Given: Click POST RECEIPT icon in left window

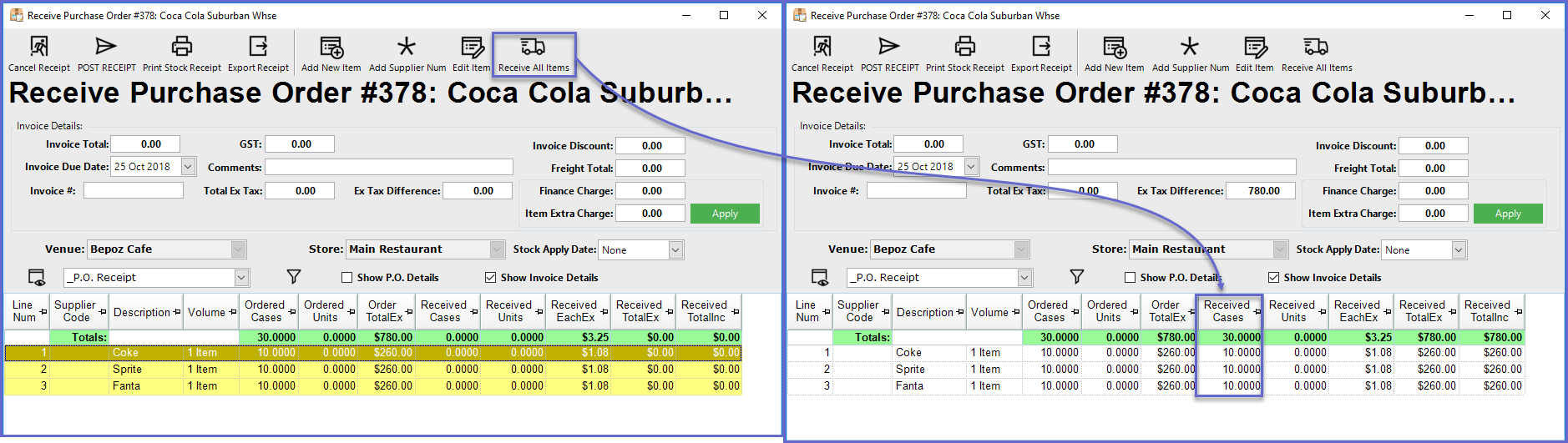Looking at the screenshot, I should click(106, 46).
